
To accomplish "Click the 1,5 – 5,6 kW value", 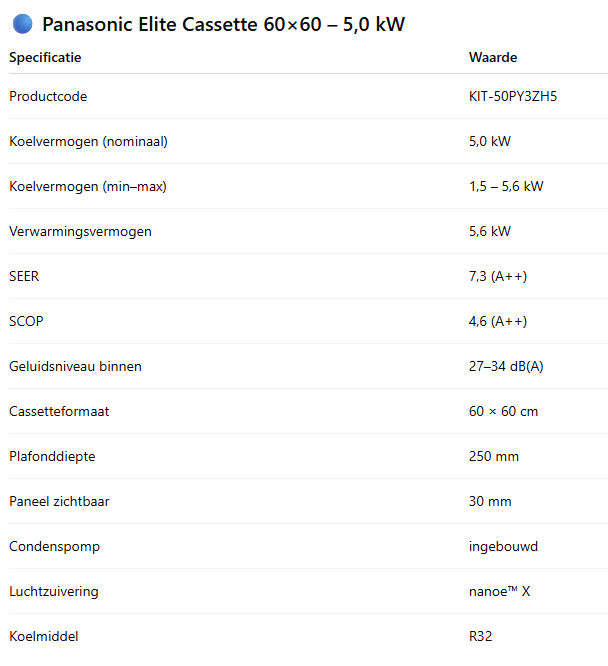I will coord(506,186).
